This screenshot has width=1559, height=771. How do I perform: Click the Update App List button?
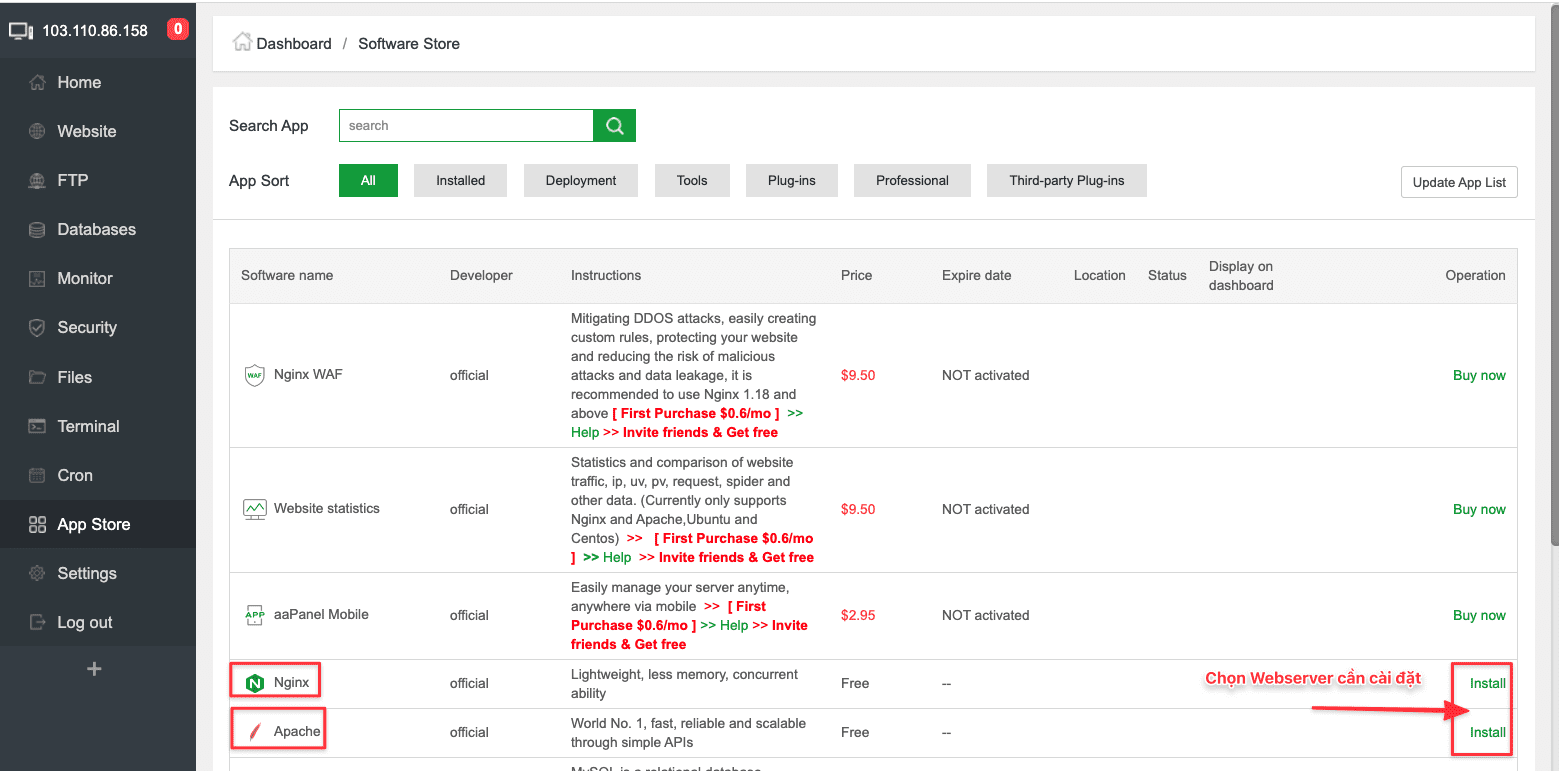tap(1458, 181)
